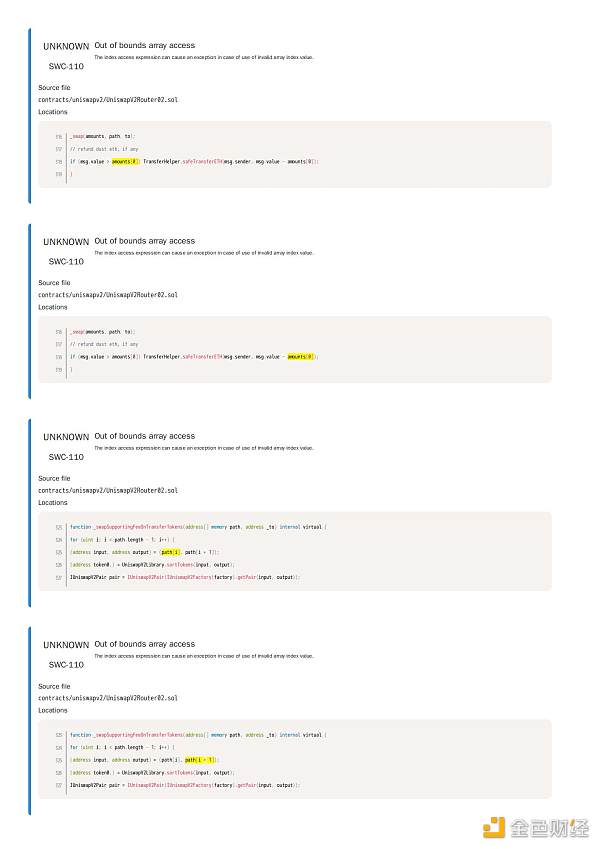
Task: Click the function _swapSupportingFeeOnTransferTokens line in the last block
Action: 198,735
